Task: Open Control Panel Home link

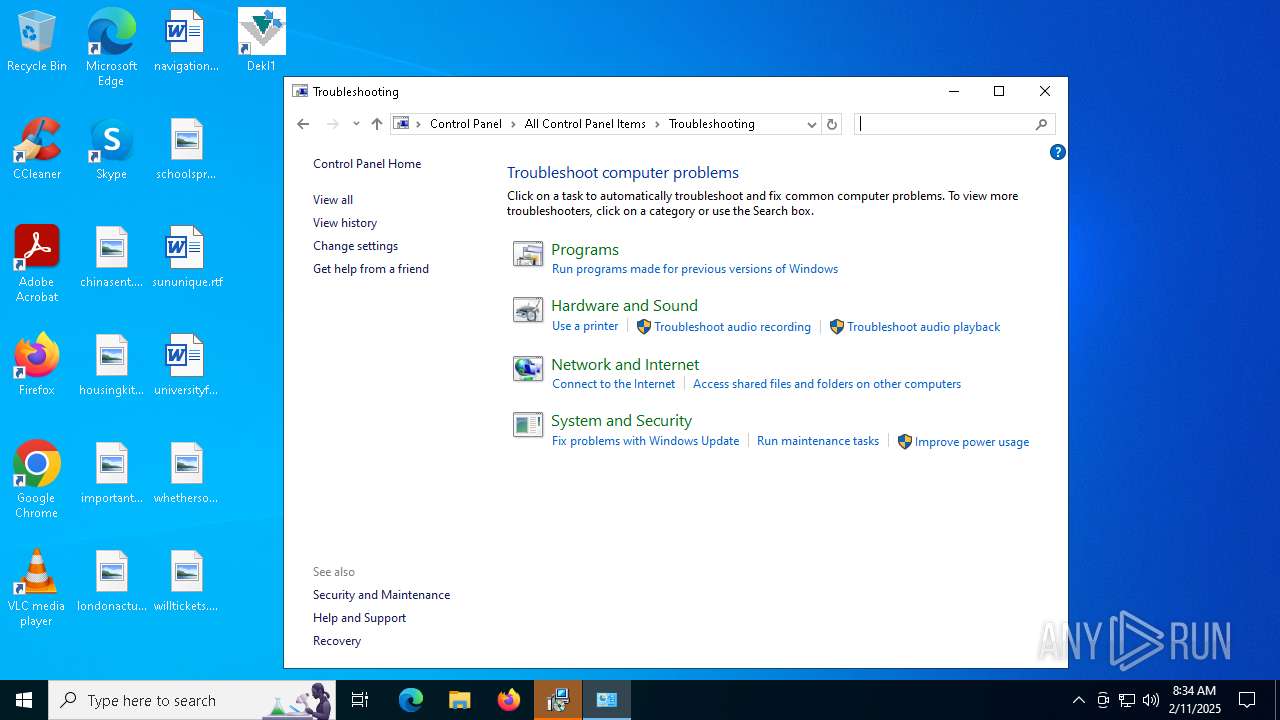Action: [x=367, y=164]
